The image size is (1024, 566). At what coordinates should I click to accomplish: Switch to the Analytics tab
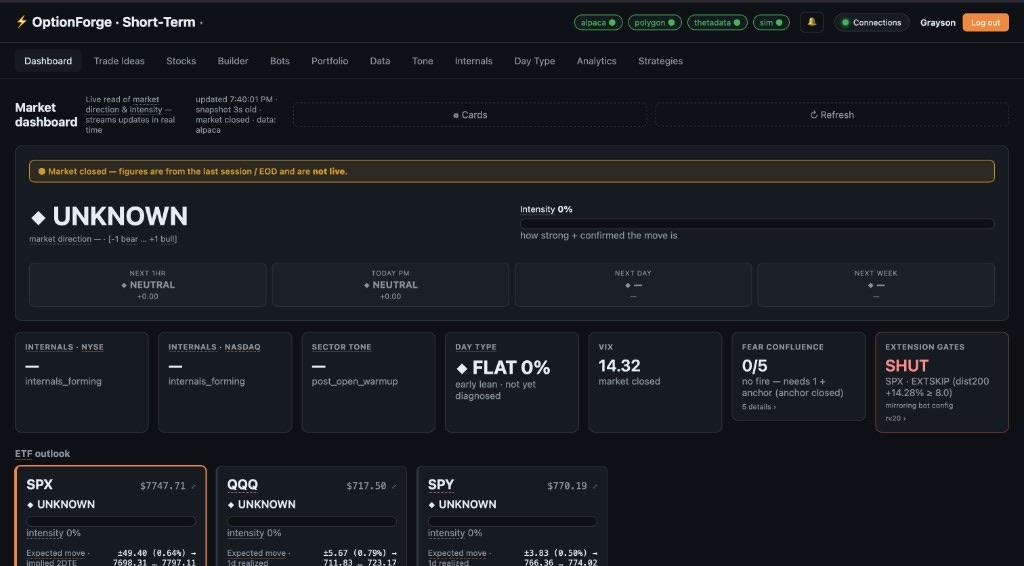596,61
